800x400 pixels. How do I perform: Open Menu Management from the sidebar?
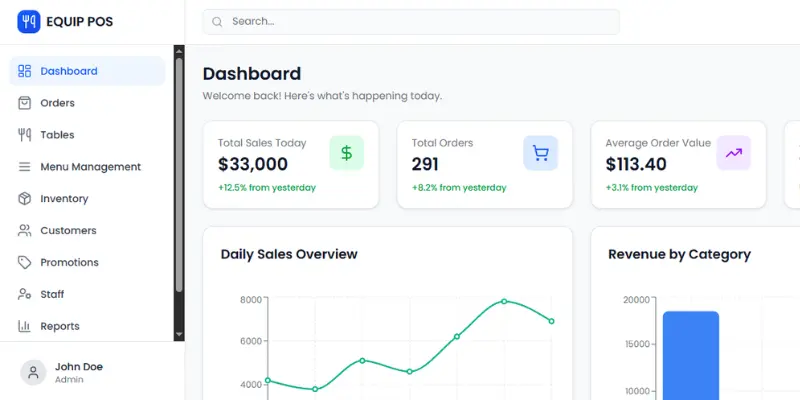click(x=90, y=167)
